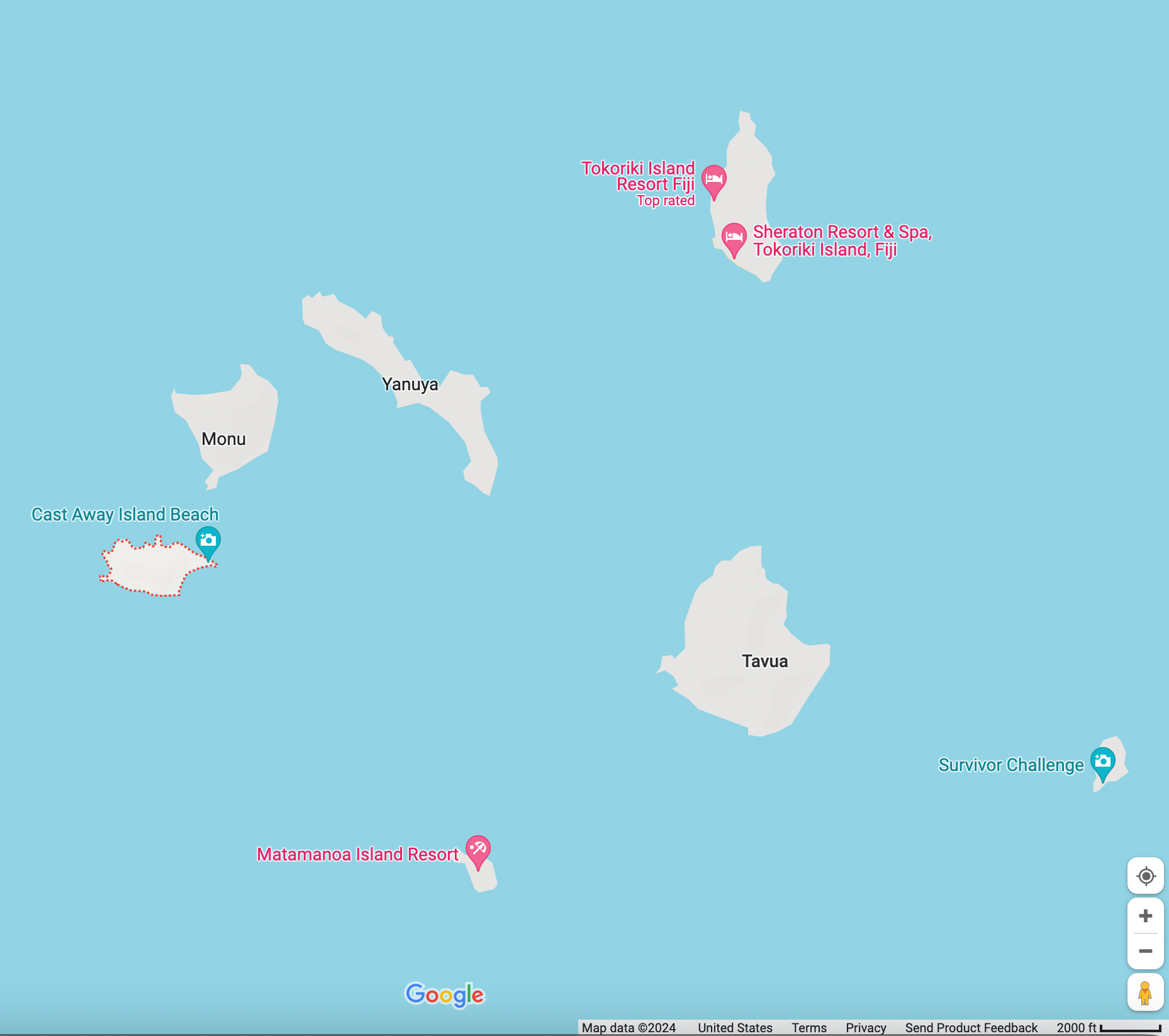Viewport: 1169px width, 1036px height.
Task: Click the United States region link
Action: click(x=735, y=1028)
